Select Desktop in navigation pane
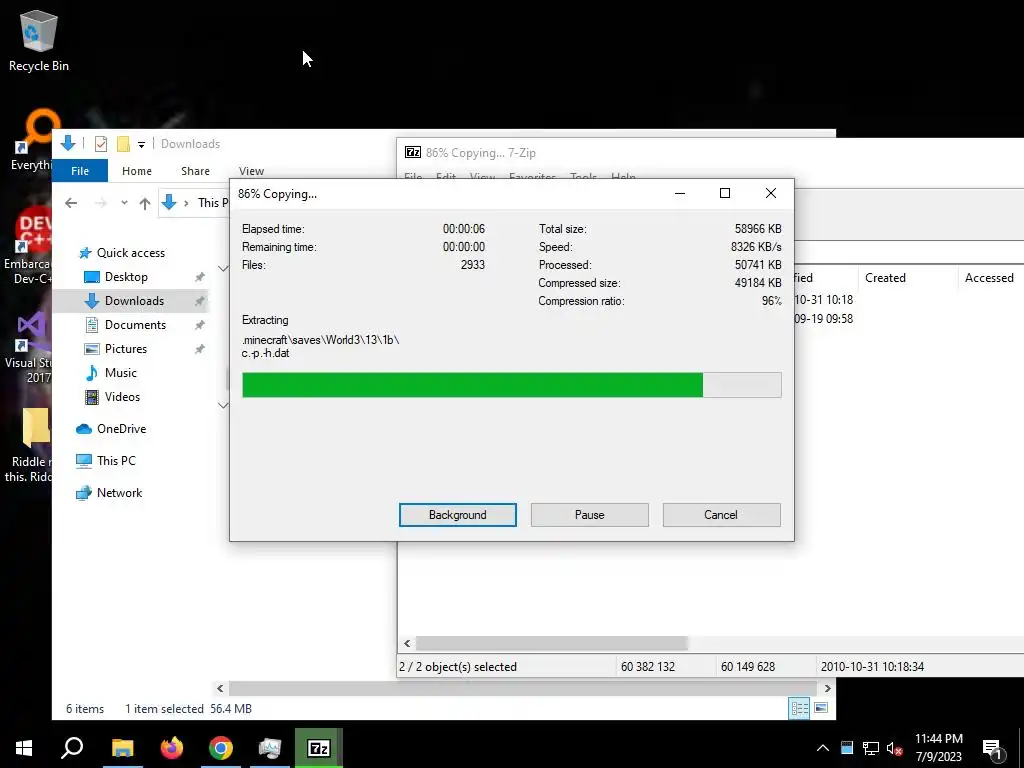 (126, 277)
